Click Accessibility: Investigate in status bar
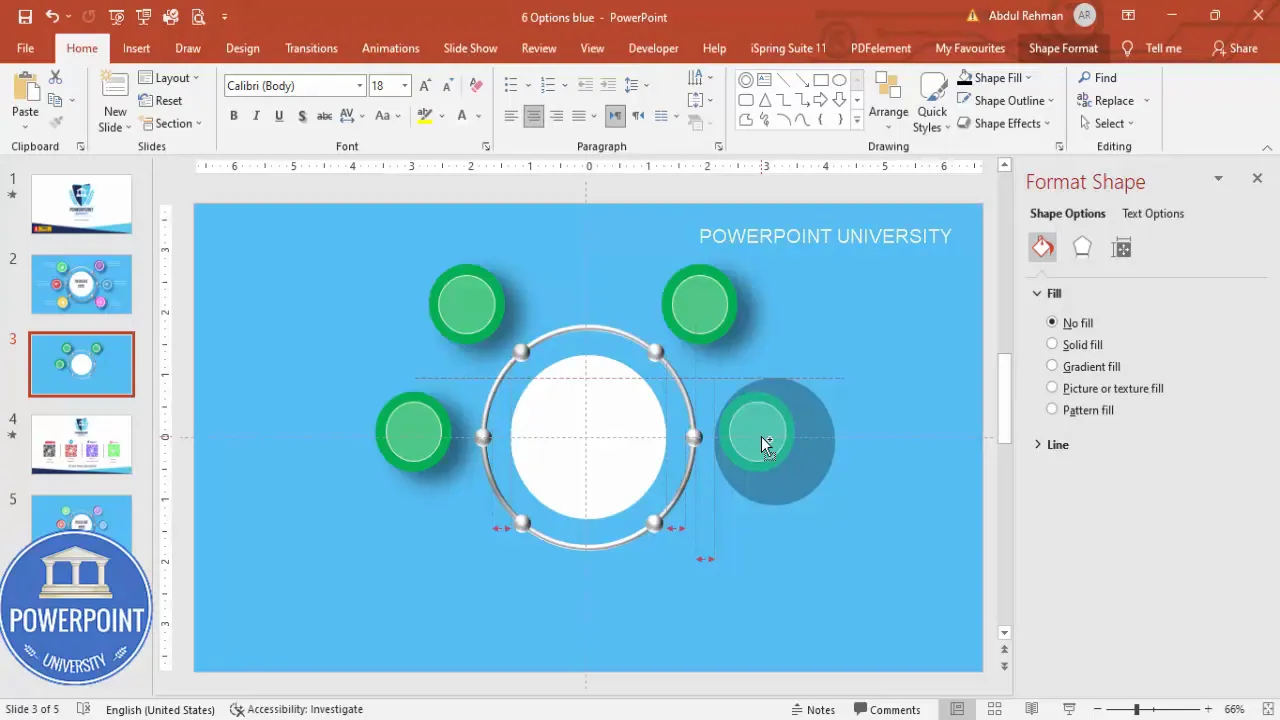Viewport: 1280px width, 720px height. tap(296, 709)
